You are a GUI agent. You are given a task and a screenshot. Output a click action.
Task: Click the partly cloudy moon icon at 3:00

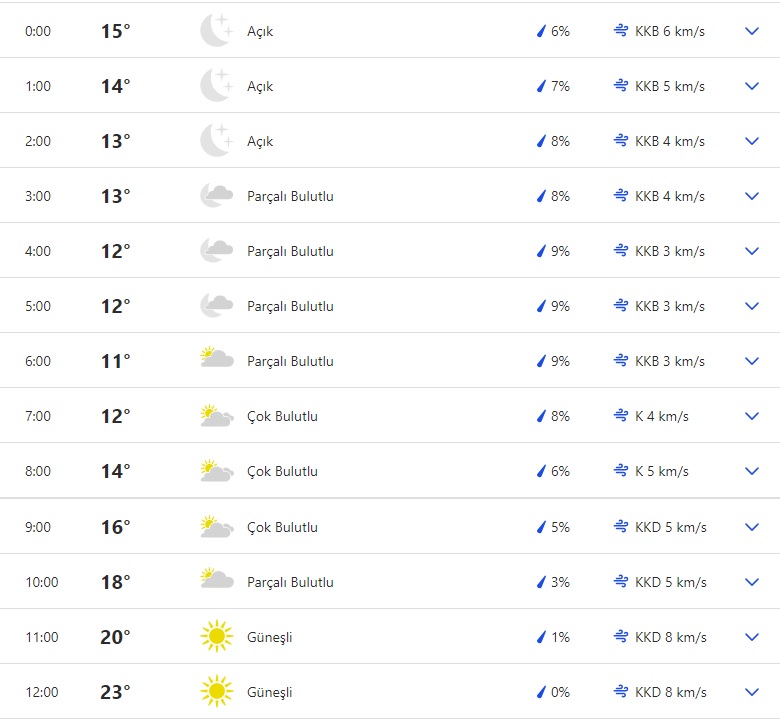pos(216,196)
